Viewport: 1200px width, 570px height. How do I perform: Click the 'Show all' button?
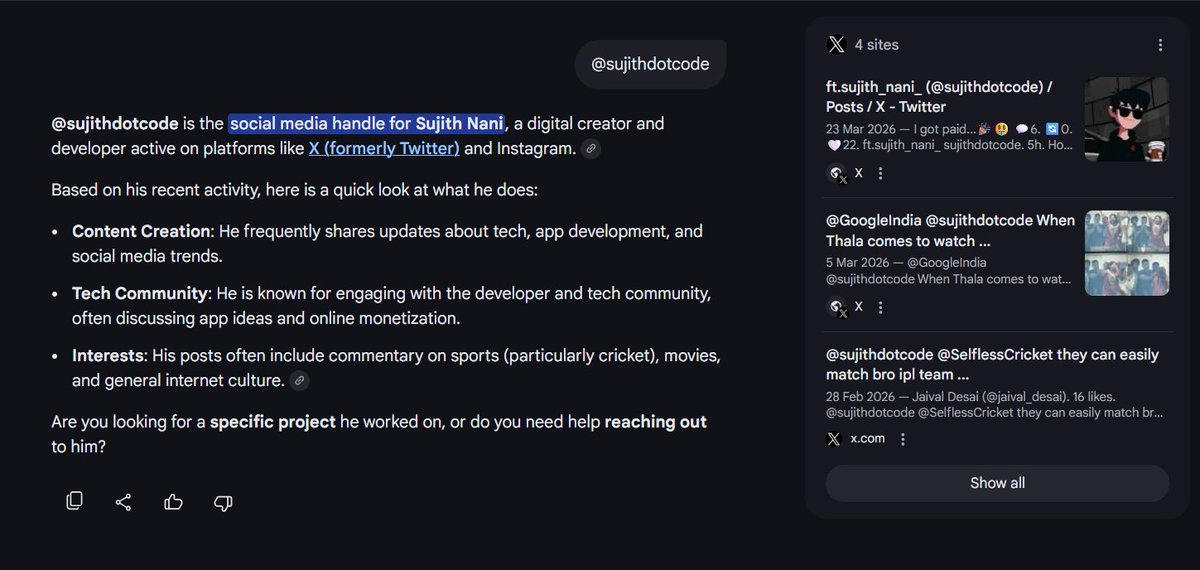[997, 483]
